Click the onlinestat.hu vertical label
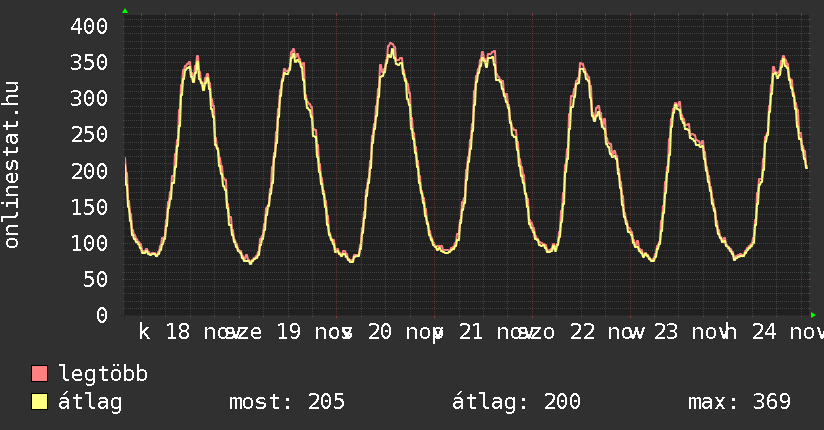This screenshot has width=824, height=430. 12,165
